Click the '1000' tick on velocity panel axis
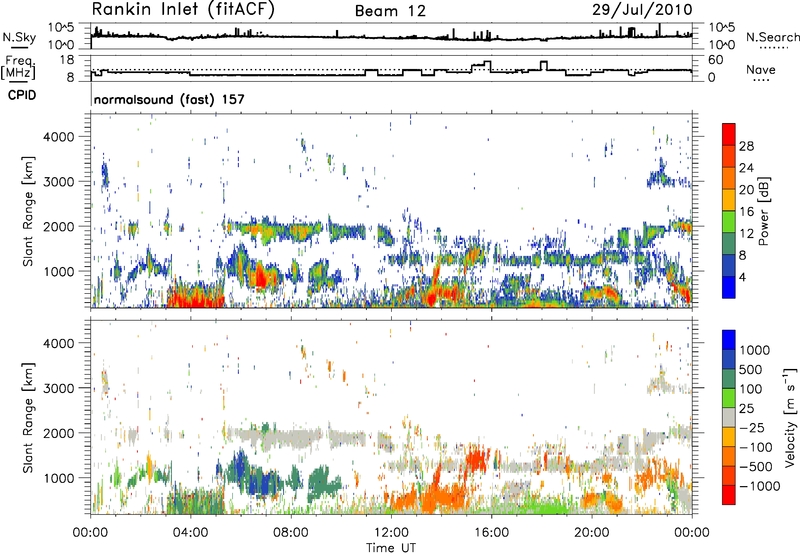 pyautogui.click(x=59, y=478)
